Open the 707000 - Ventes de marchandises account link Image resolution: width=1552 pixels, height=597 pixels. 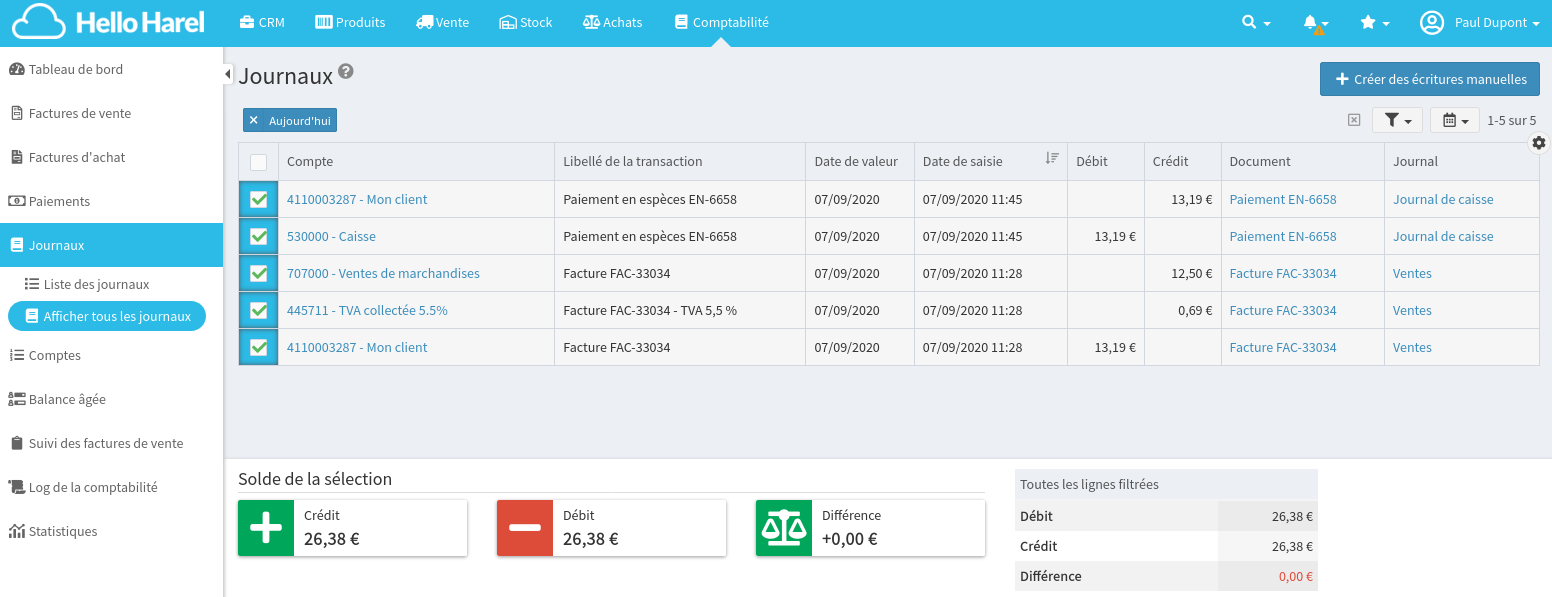coord(383,274)
